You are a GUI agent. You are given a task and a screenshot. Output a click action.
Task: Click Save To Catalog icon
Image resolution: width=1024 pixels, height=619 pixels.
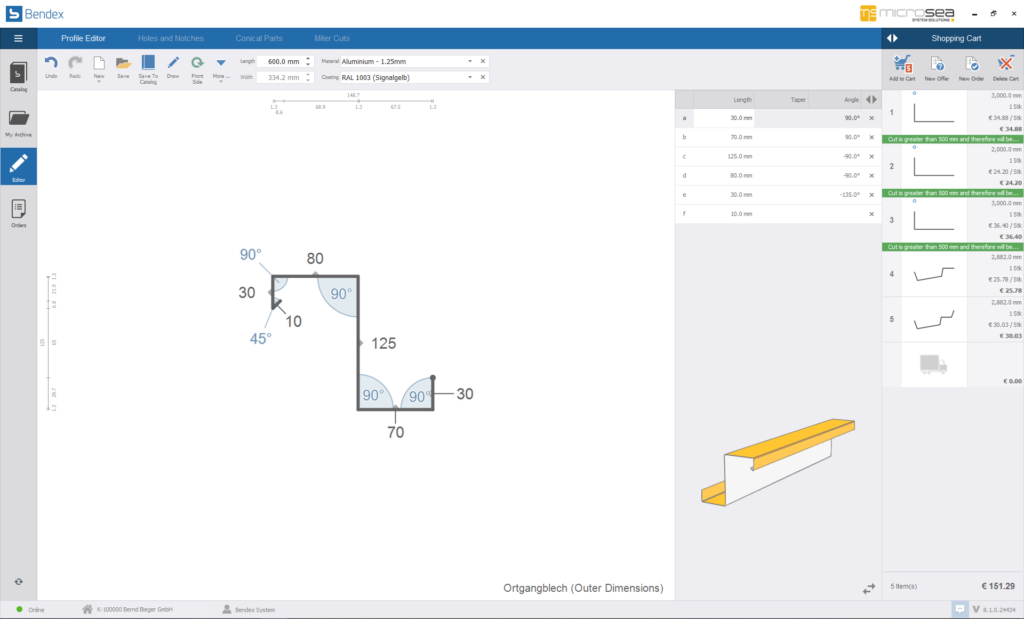pos(148,63)
